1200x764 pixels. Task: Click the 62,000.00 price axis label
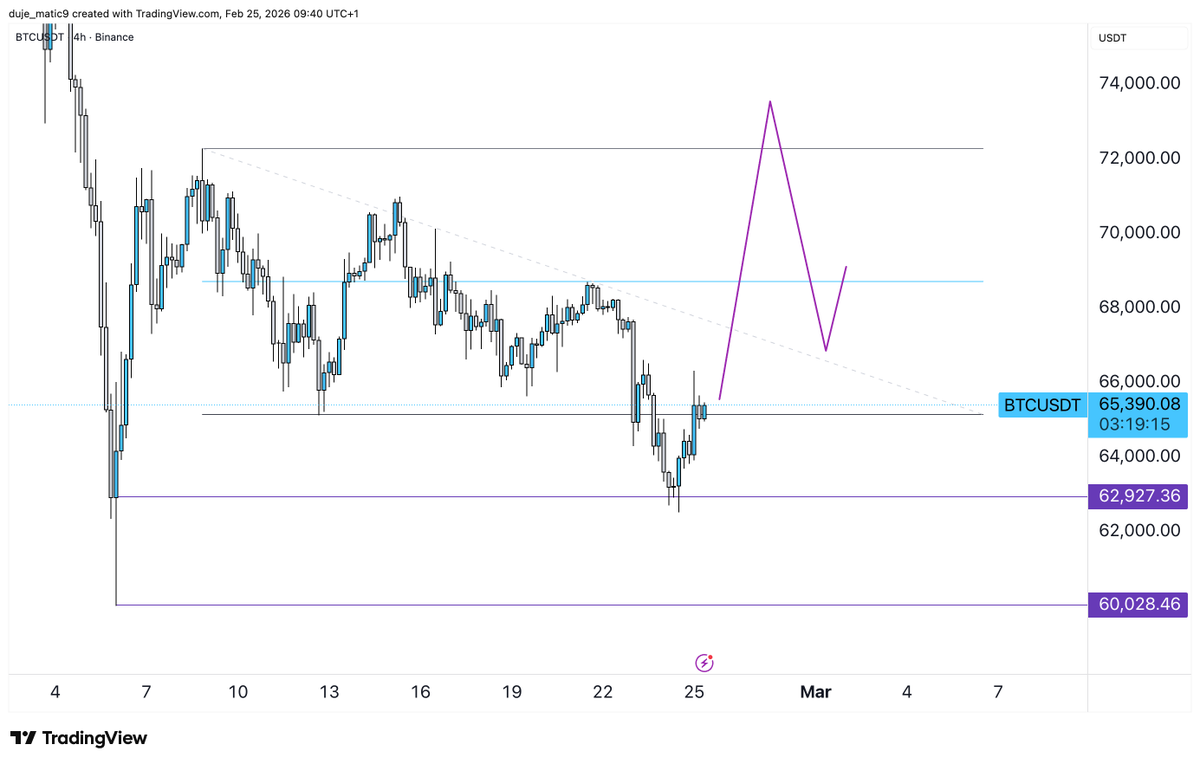tap(1140, 530)
